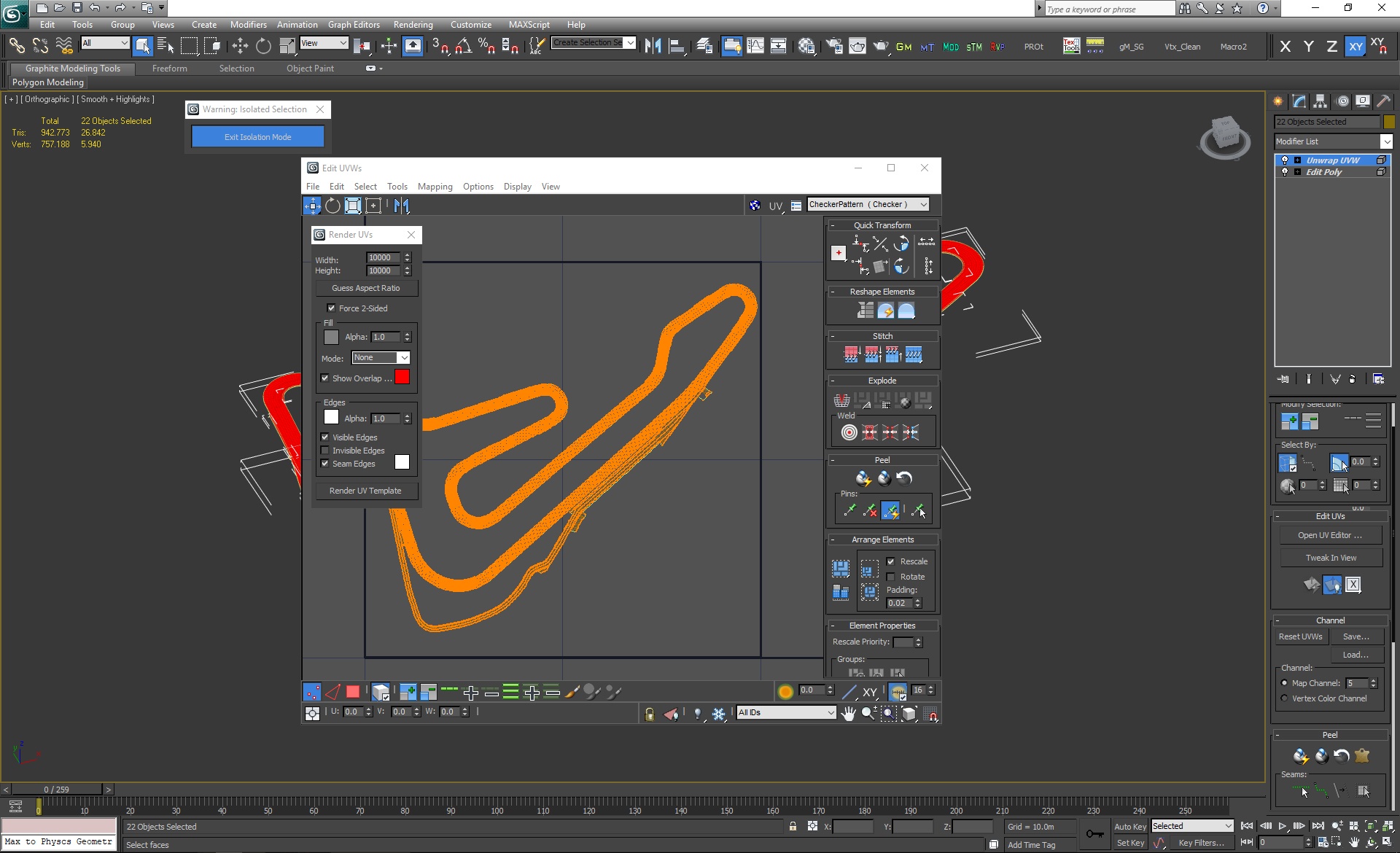Open the All IDs material dropdown
The height and width of the screenshot is (853, 1400).
(x=786, y=713)
